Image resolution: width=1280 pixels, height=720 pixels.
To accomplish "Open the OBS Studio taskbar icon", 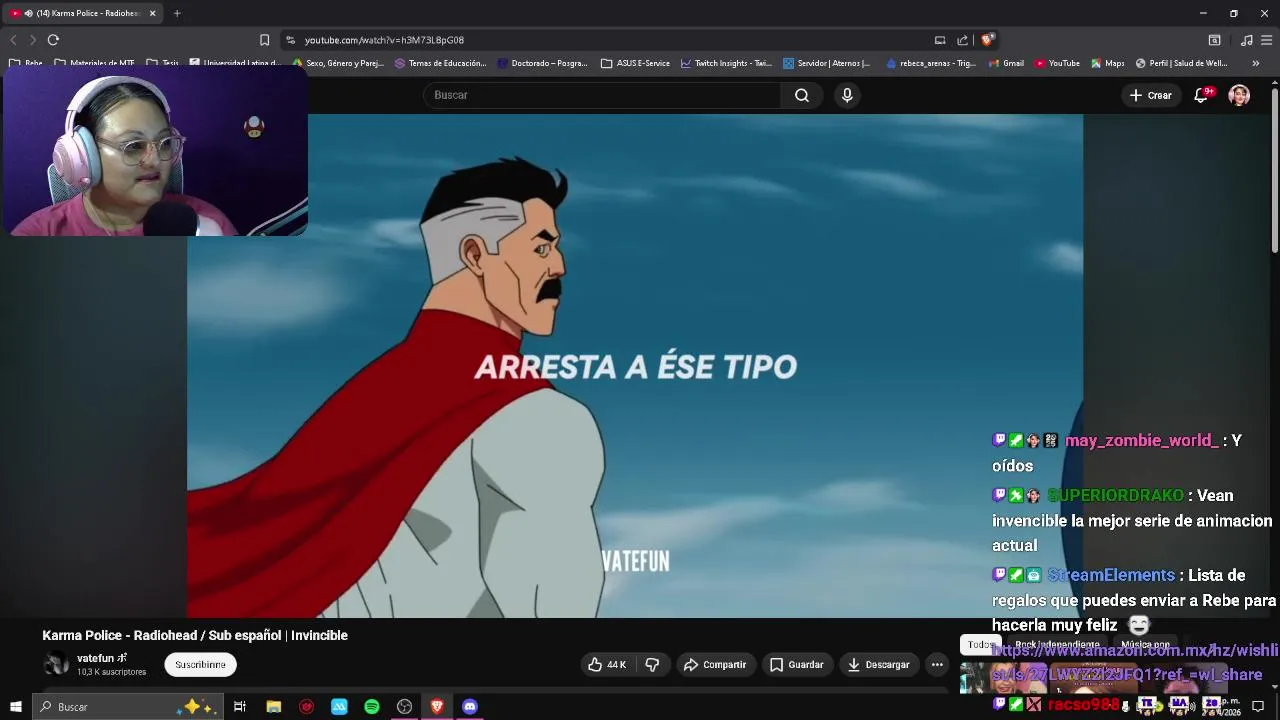I will pyautogui.click(x=404, y=707).
